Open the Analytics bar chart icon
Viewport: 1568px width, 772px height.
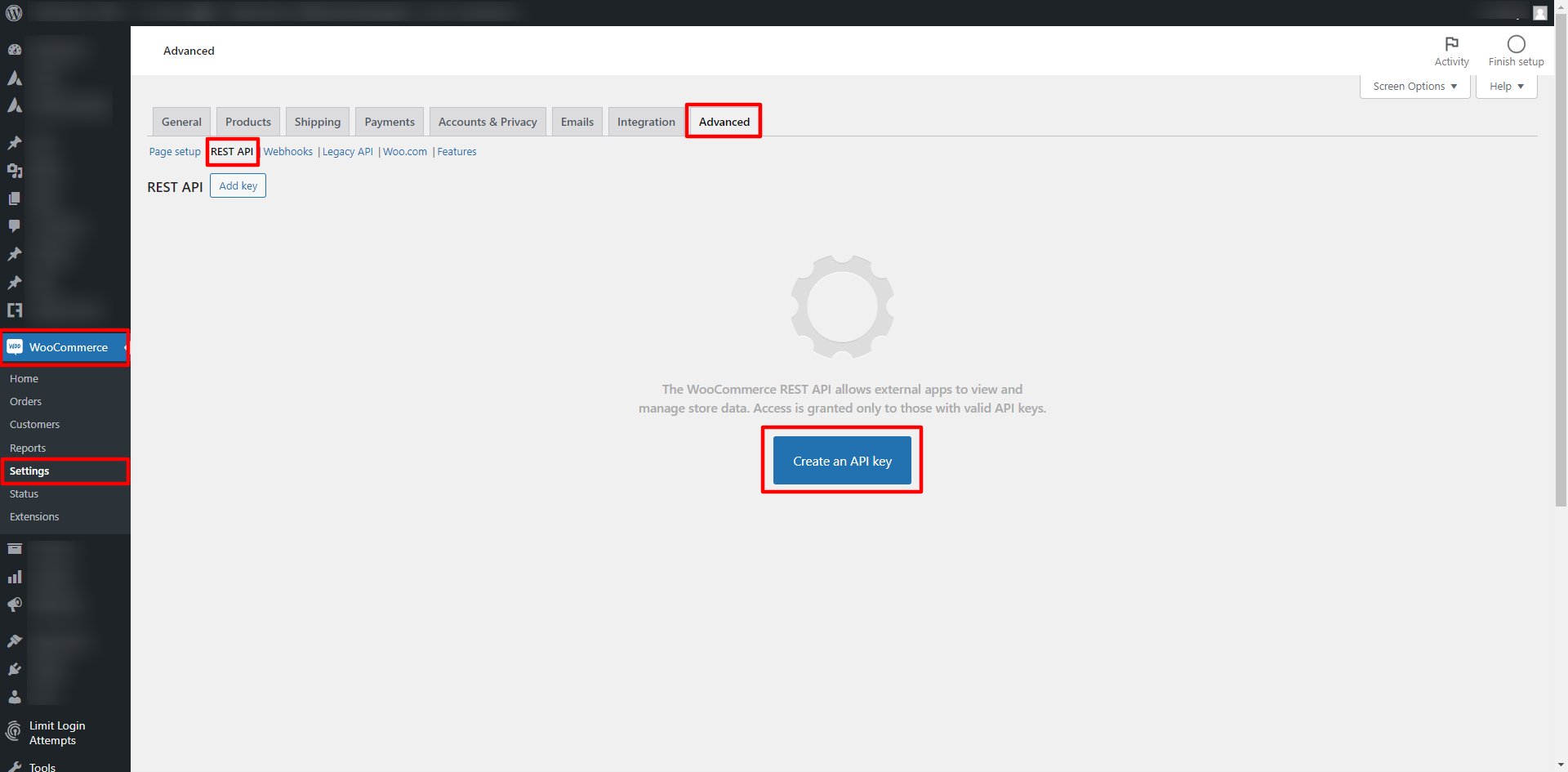click(15, 577)
